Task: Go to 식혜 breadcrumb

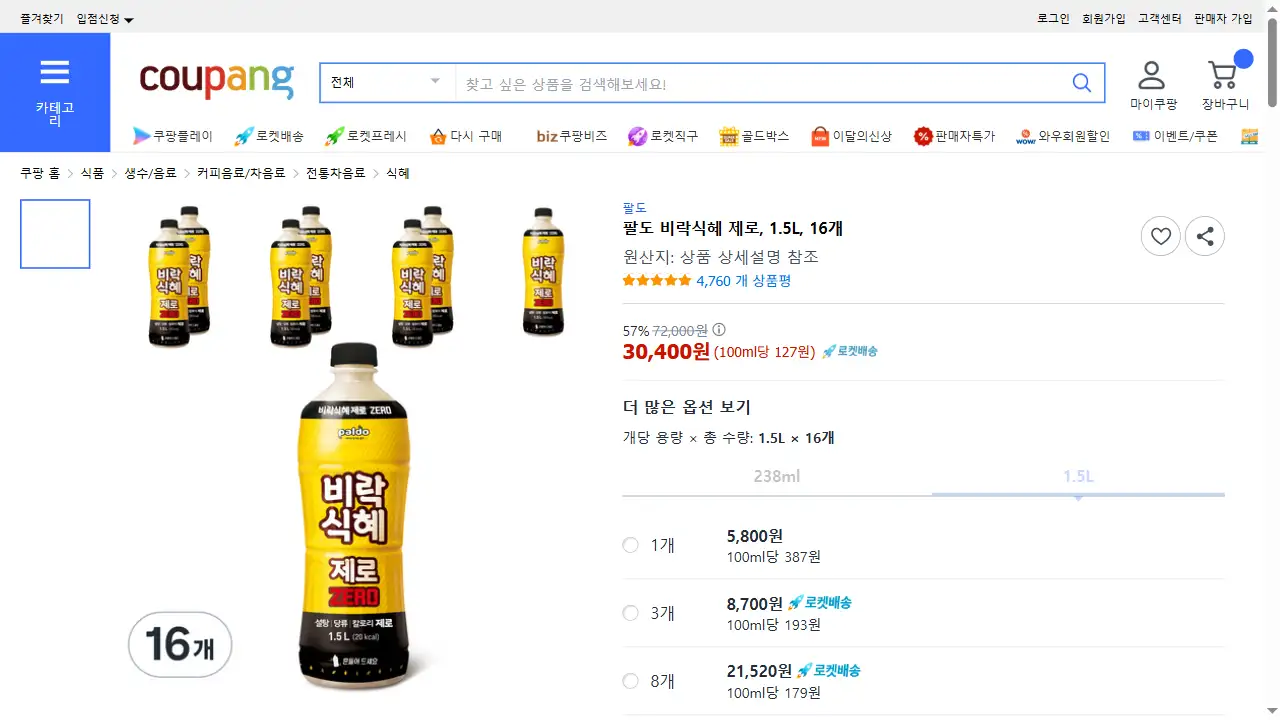Action: pyautogui.click(x=397, y=173)
